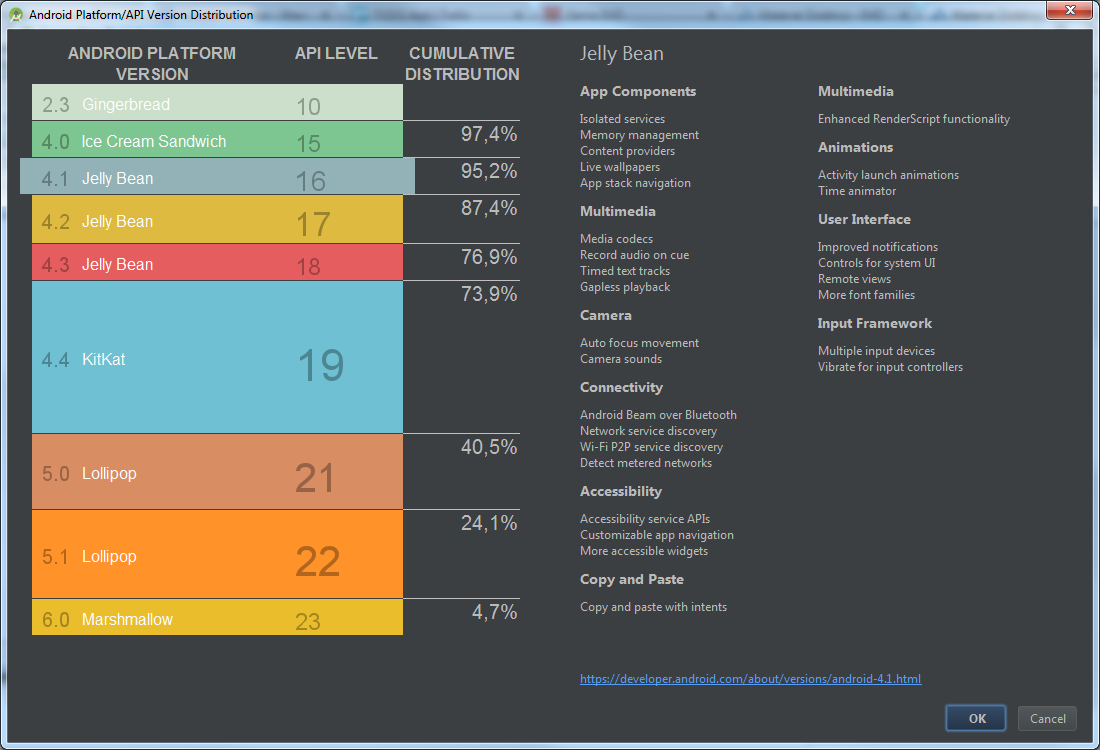The image size is (1100, 750).
Task: Click the Remote views entry
Action: tap(854, 280)
